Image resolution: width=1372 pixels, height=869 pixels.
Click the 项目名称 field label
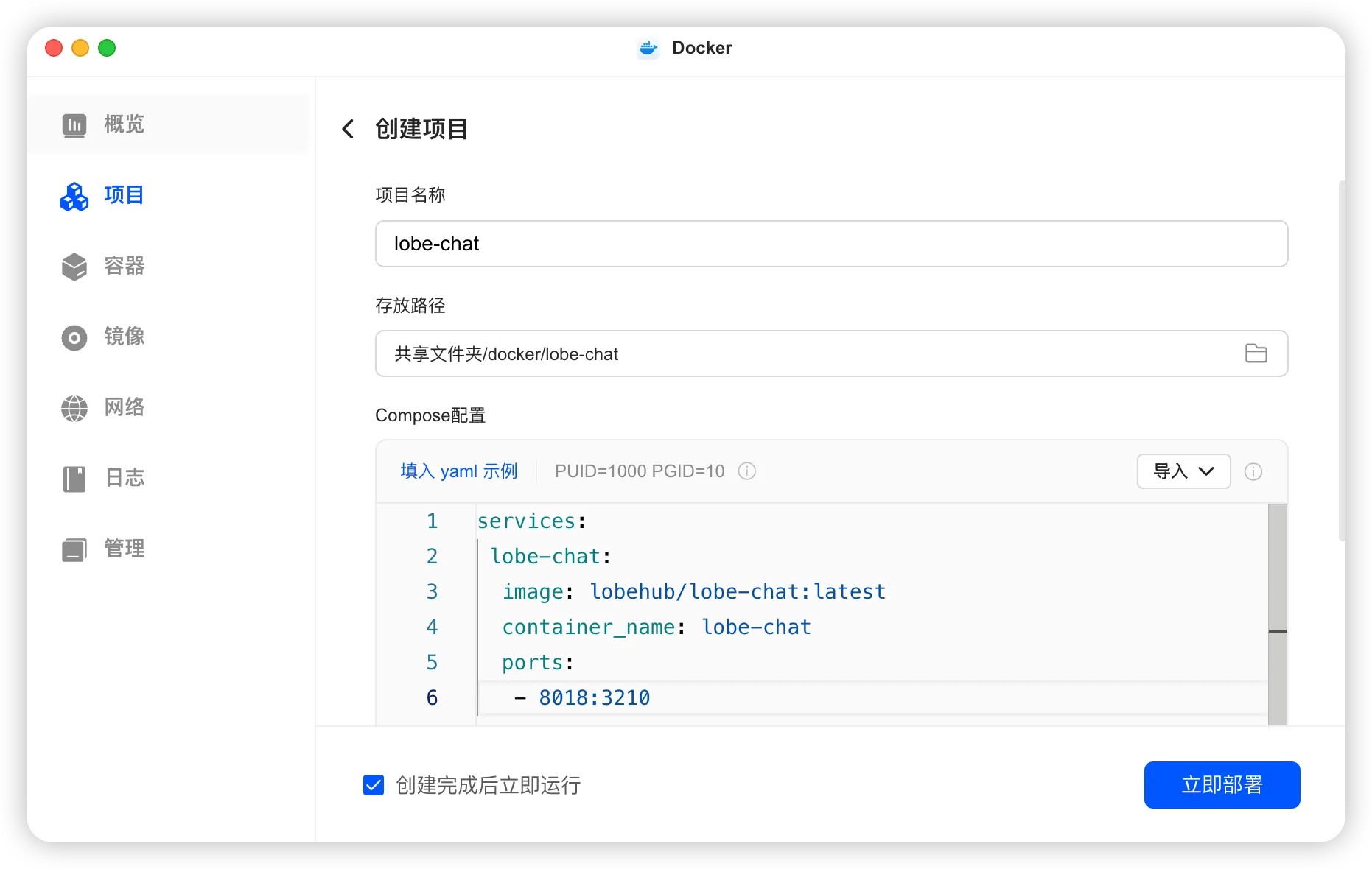[410, 195]
